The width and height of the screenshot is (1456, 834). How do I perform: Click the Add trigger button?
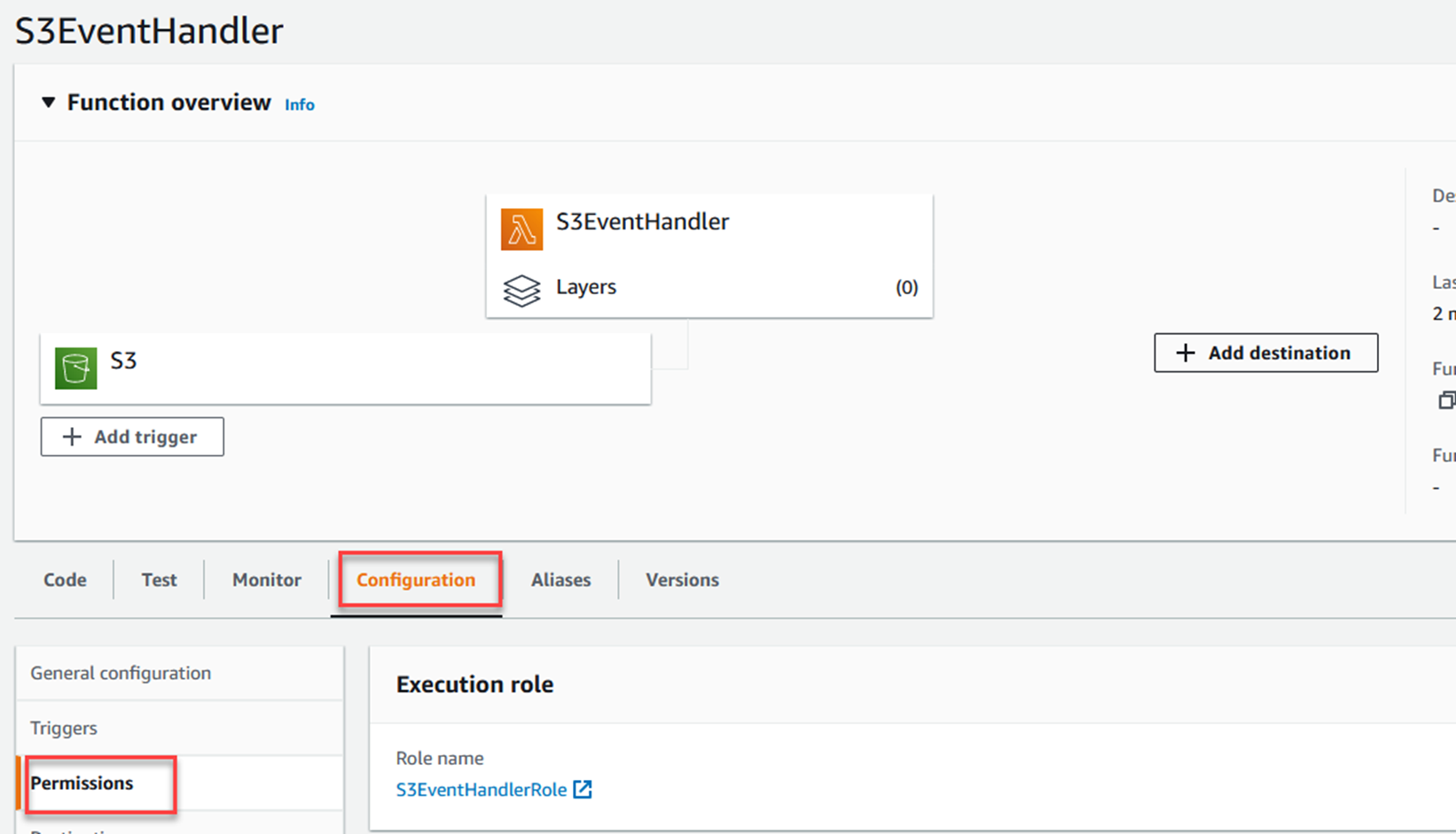click(x=132, y=437)
